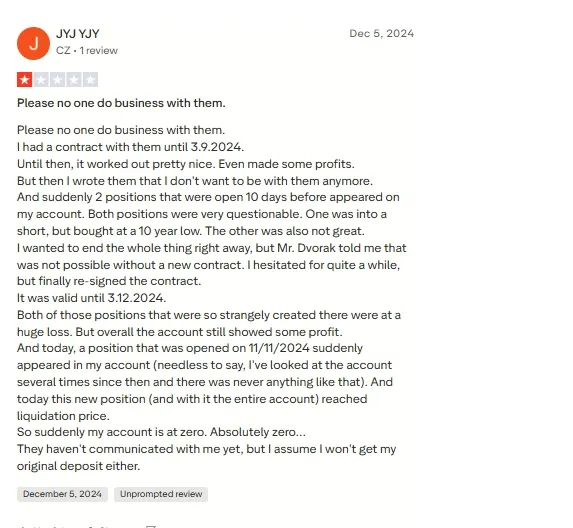Click the red first rating star
The height and width of the screenshot is (528, 573).
(x=24, y=80)
